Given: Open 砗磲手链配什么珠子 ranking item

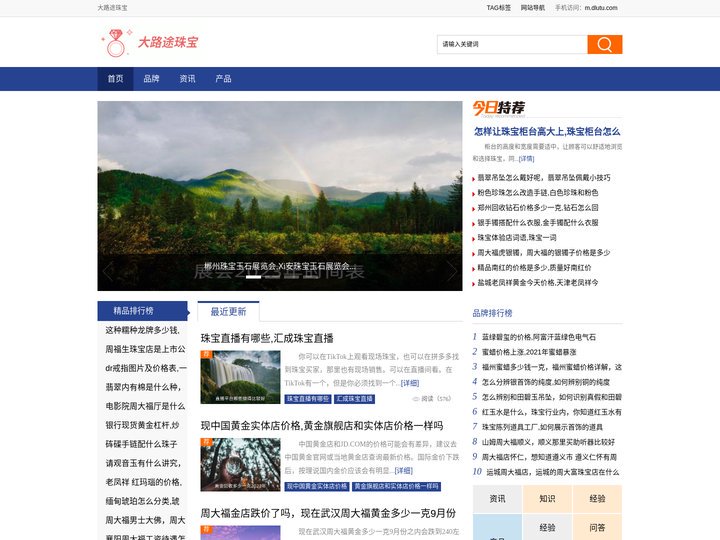Looking at the screenshot, I should tap(141, 444).
